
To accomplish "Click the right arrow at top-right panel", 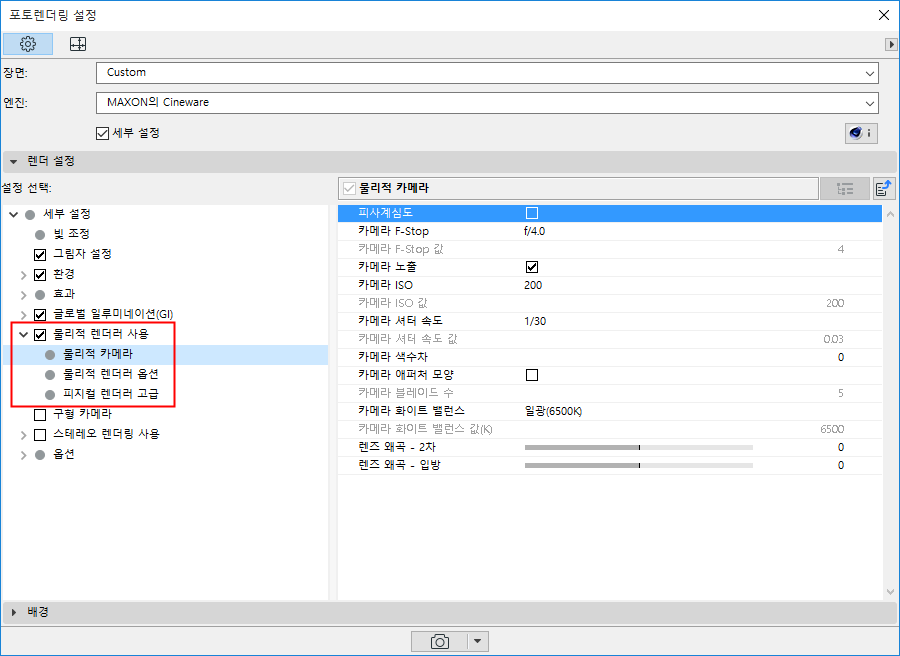I will click(891, 44).
